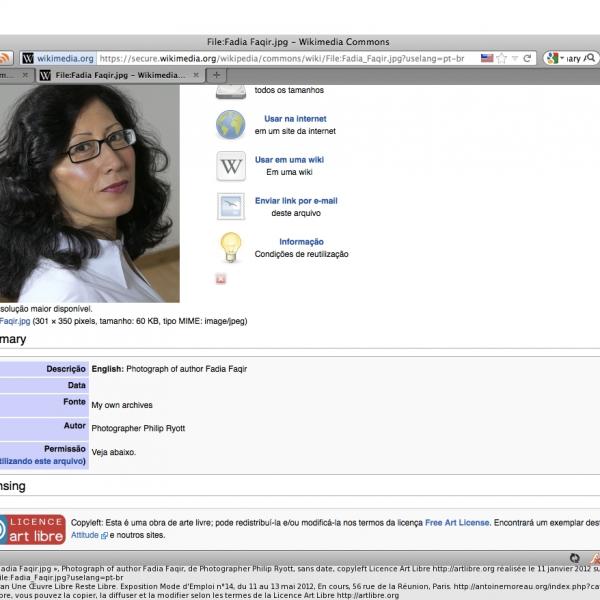Click the 'My own archives' source text
This screenshot has width=600, height=600.
(x=122, y=405)
